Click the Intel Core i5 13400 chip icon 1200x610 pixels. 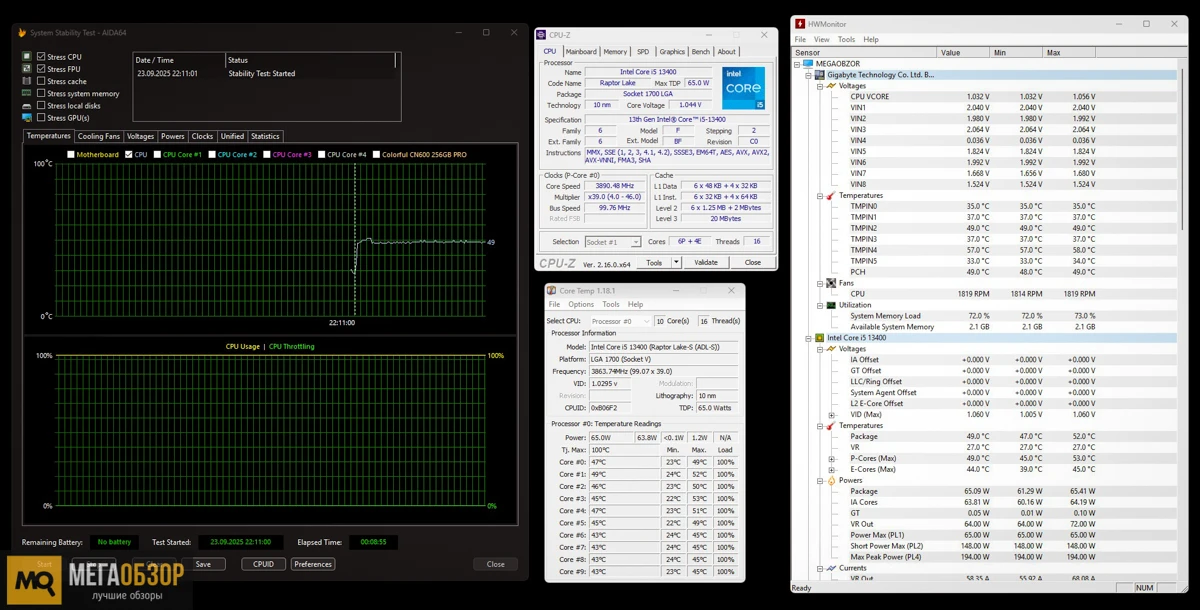pos(820,338)
